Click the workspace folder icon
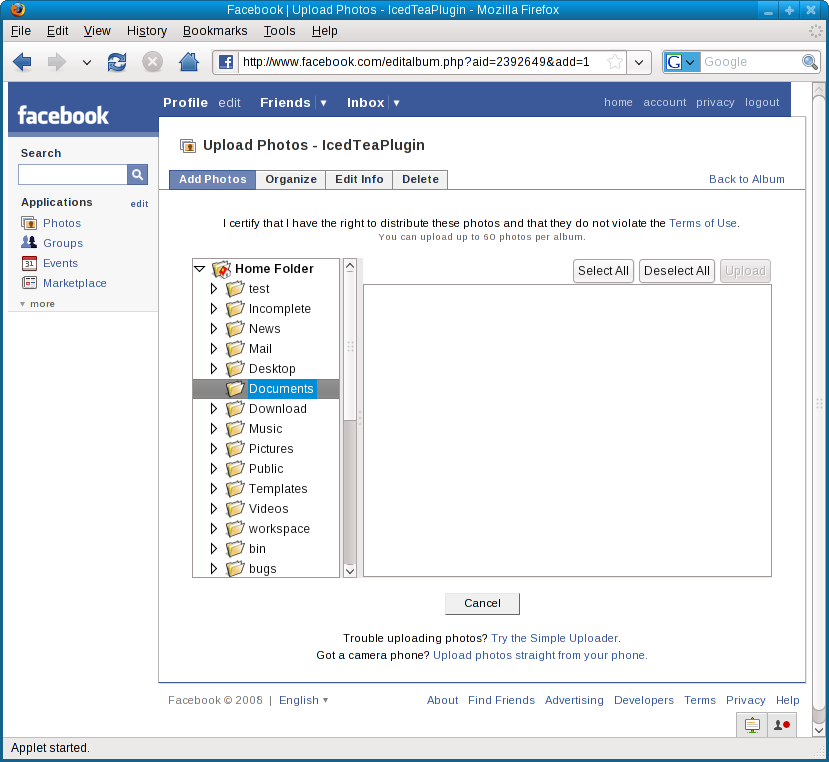The image size is (829, 762). (x=235, y=528)
